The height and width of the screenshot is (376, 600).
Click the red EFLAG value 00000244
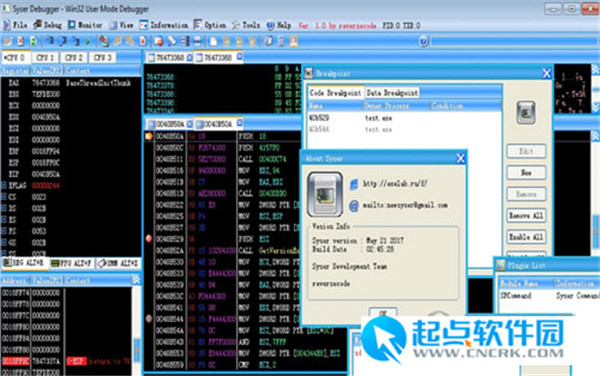(46, 186)
